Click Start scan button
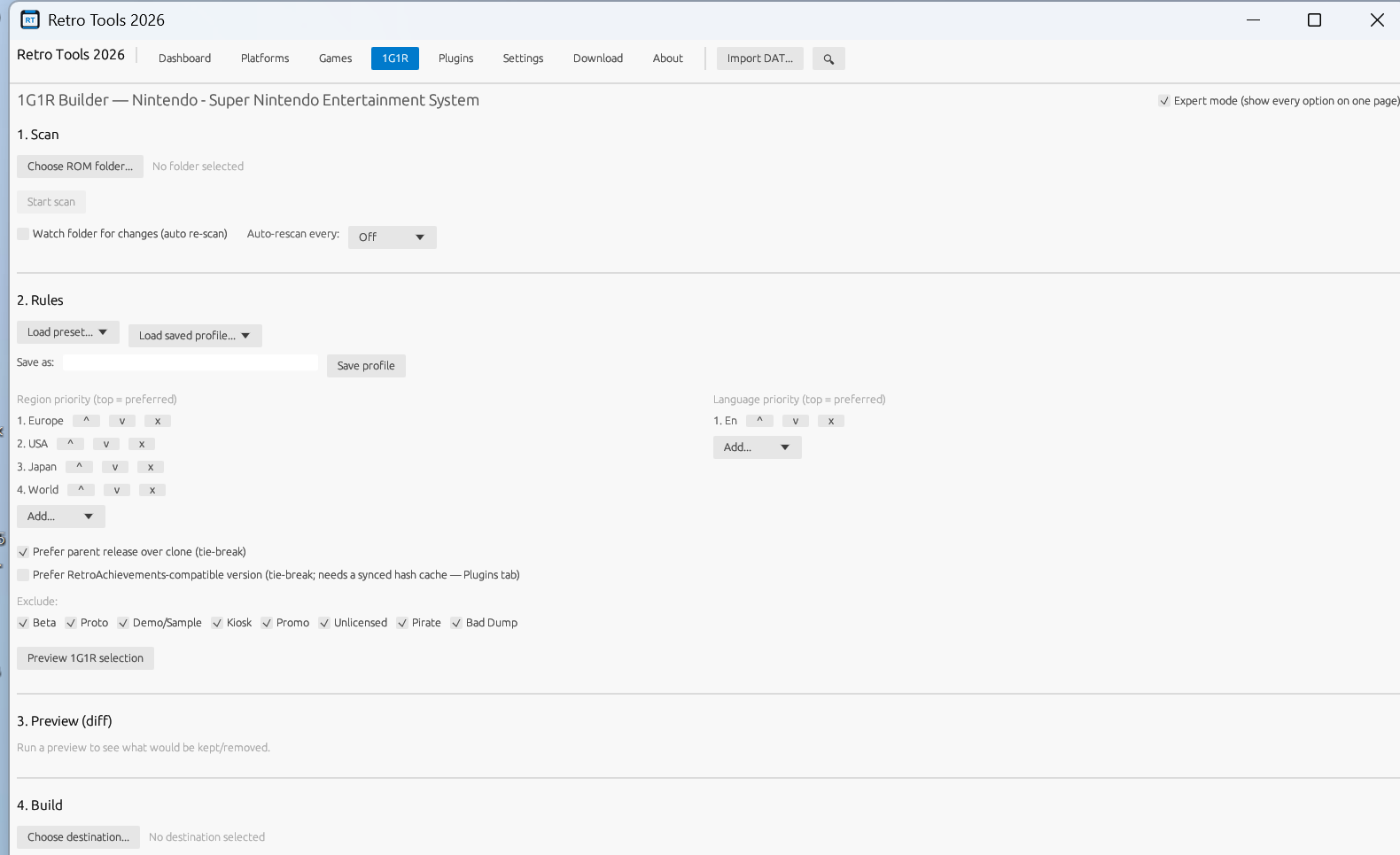The width and height of the screenshot is (1400, 855). (x=51, y=202)
